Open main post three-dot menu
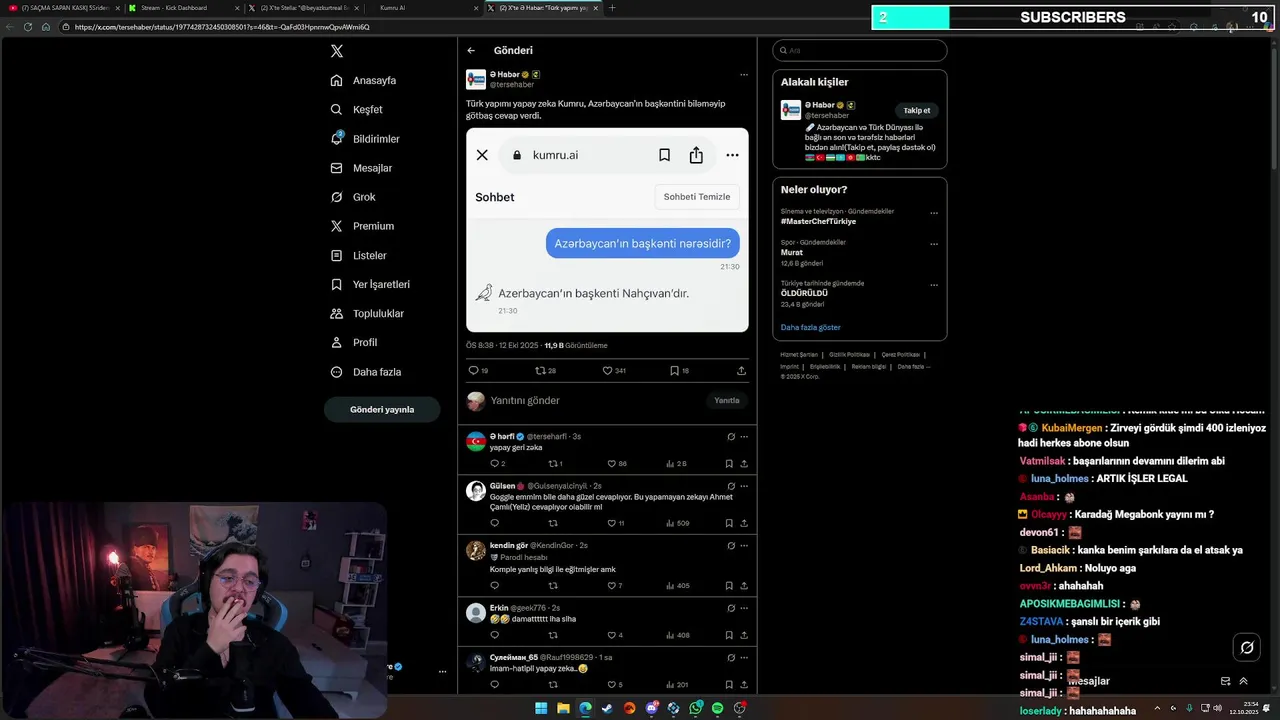This screenshot has width=1280, height=720. coord(743,75)
